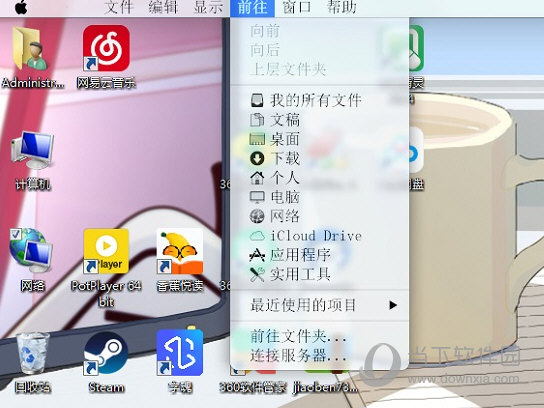Open the 香蕉悦读 shortcut icon
The width and height of the screenshot is (544, 408).
pyautogui.click(x=180, y=250)
